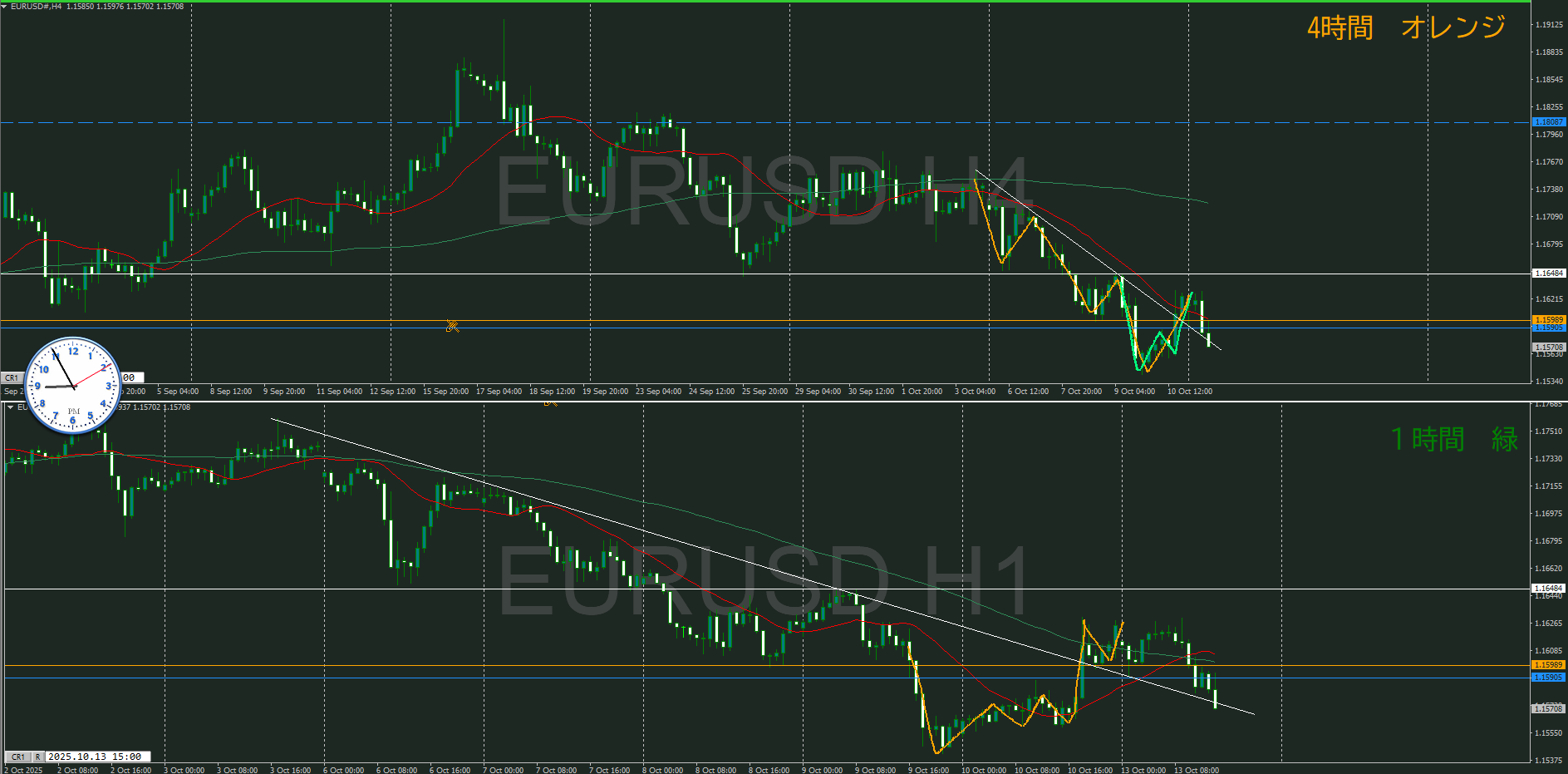This screenshot has height=774, width=1568.
Task: Expand the H4 chart's top-left dropdown triangle
Action: click(4, 7)
